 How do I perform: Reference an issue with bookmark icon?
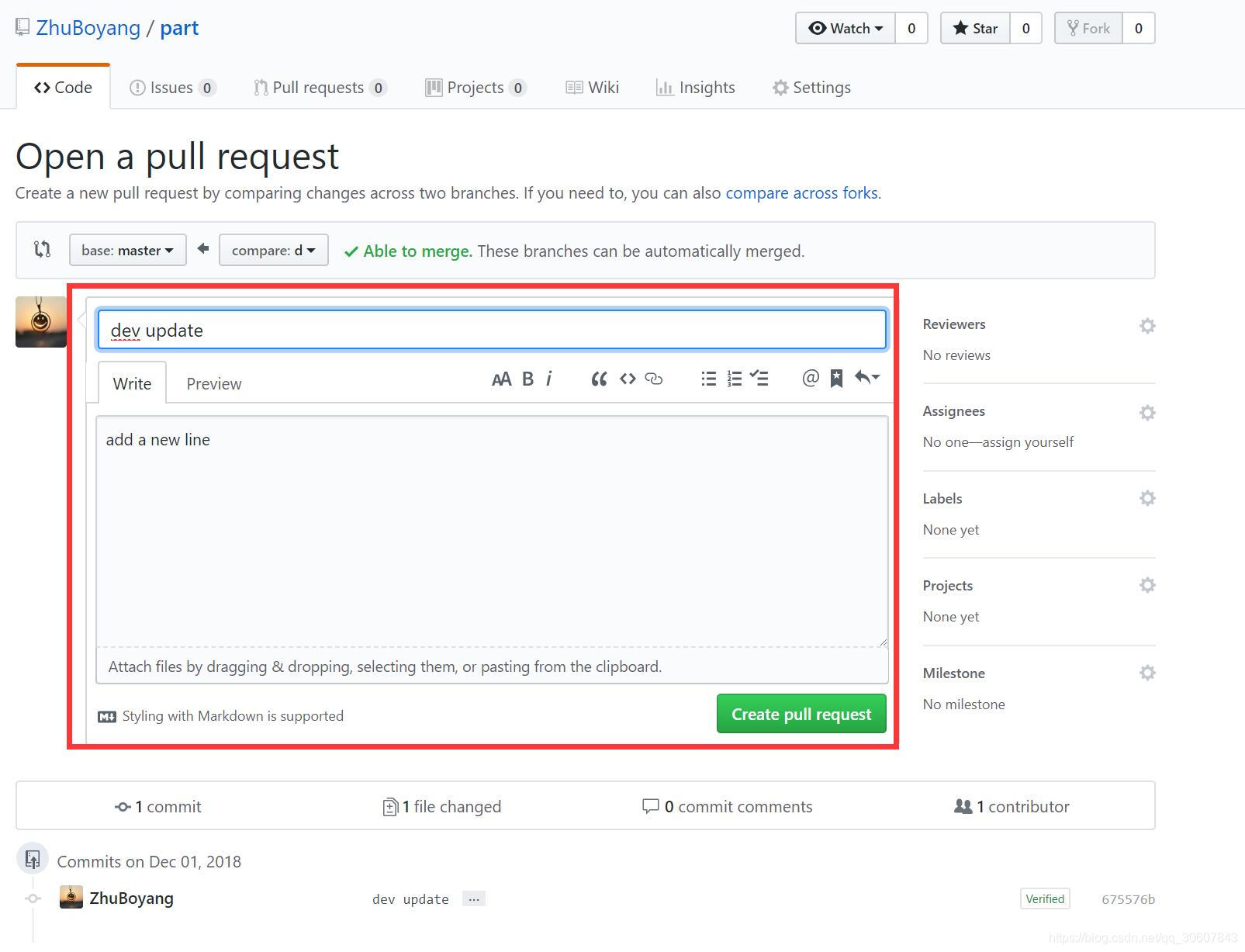point(836,379)
